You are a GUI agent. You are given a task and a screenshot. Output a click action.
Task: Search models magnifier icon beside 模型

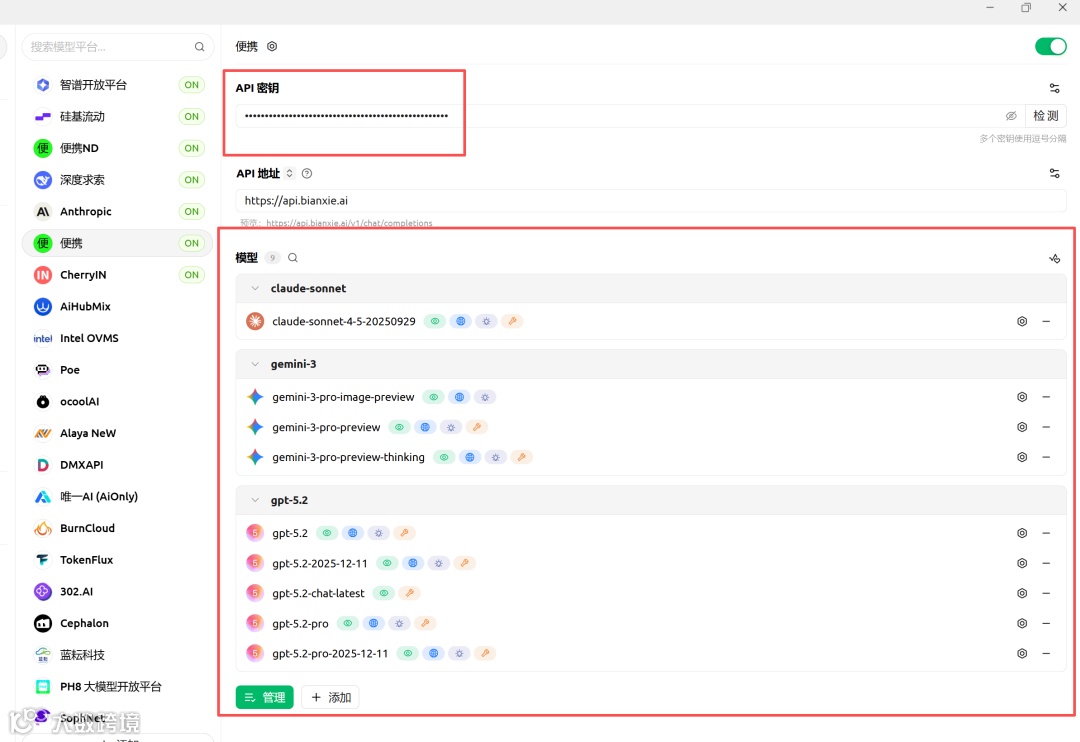point(293,258)
